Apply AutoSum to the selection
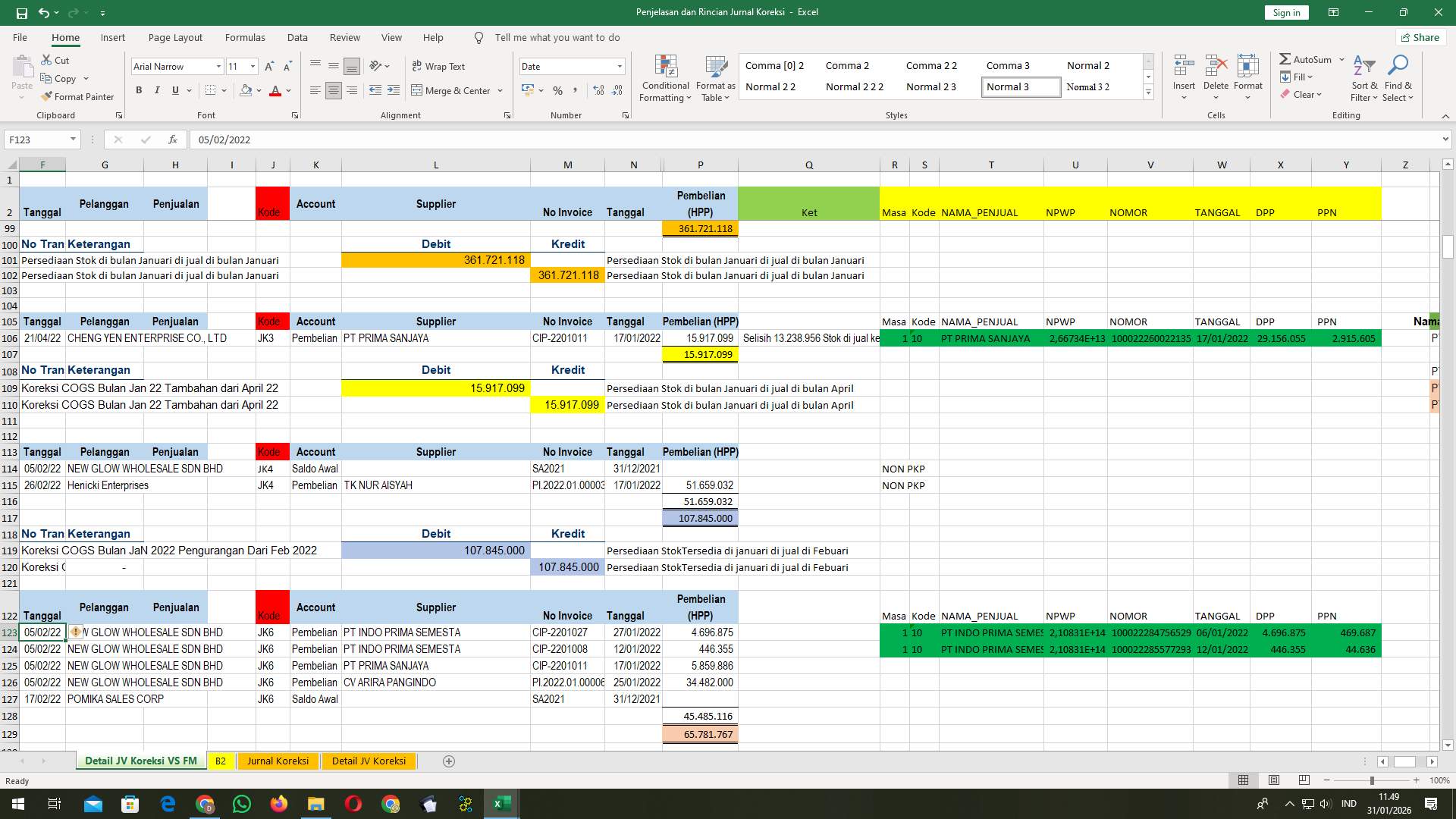Screen dimensions: 1456x819 pos(1306,58)
